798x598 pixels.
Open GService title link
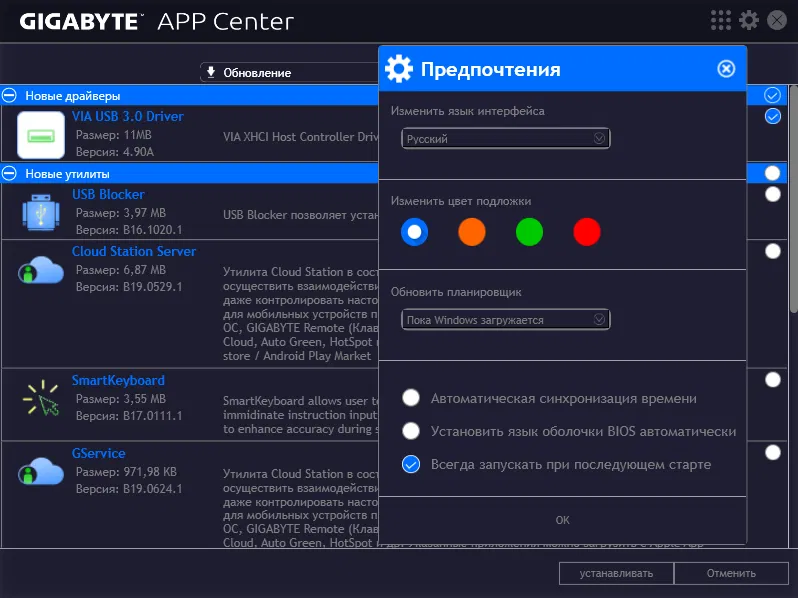tap(98, 453)
